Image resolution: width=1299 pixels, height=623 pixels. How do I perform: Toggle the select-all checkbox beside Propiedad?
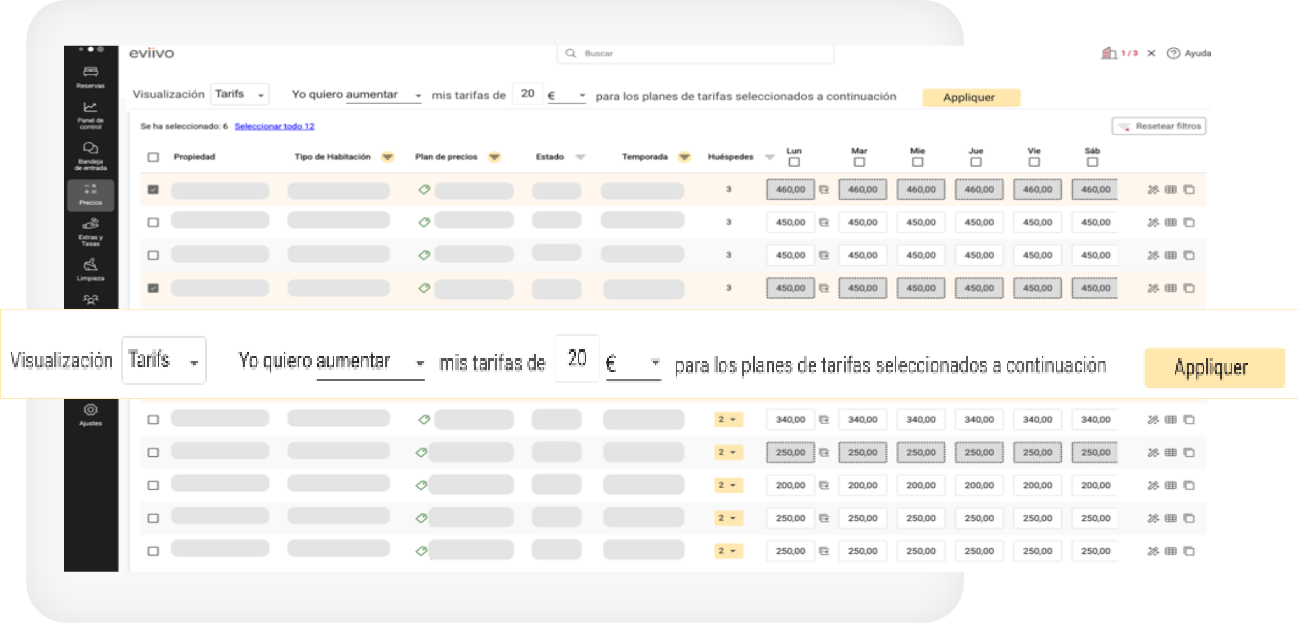coord(153,157)
